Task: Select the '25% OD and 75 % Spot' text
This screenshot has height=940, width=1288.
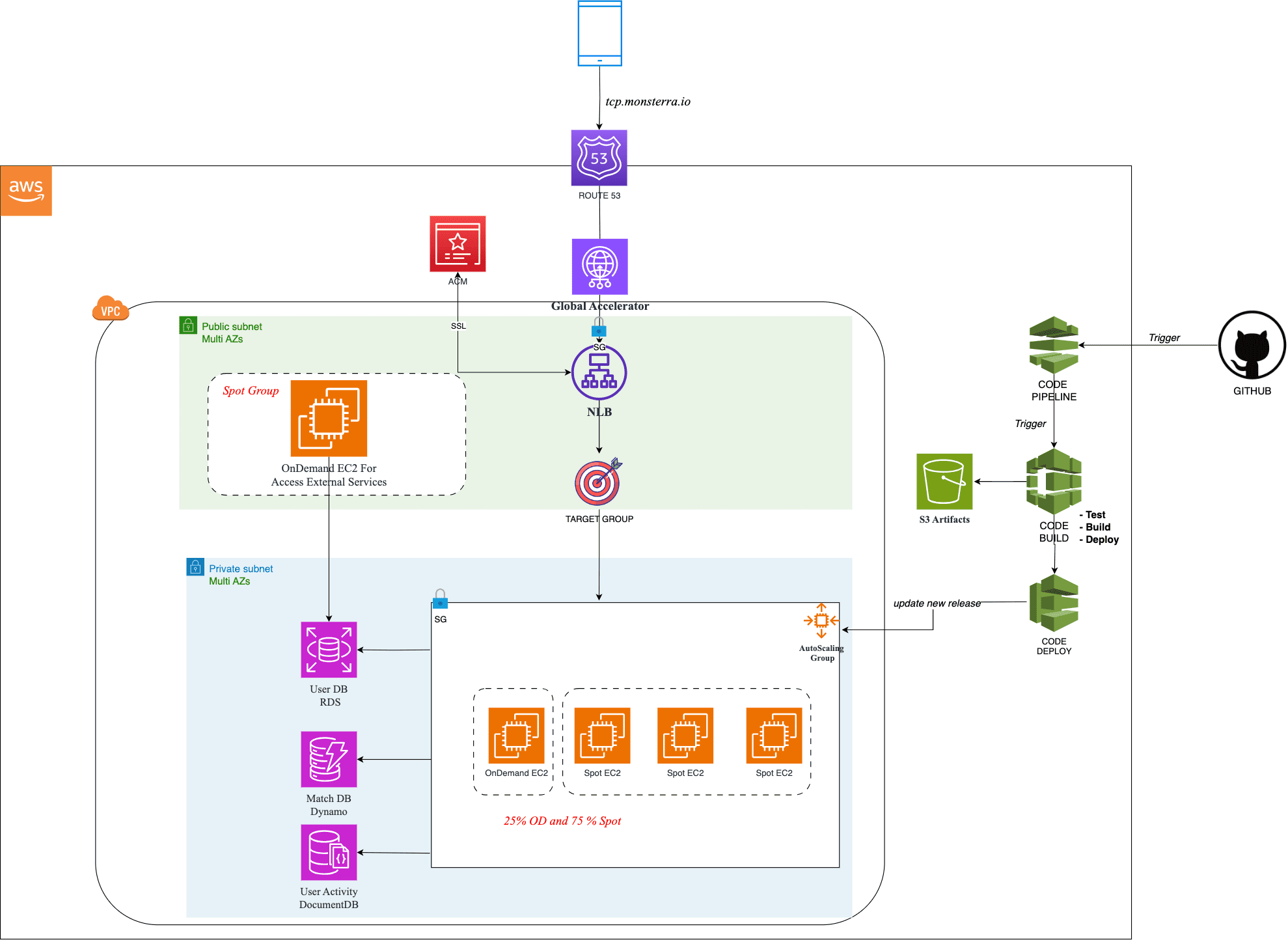Action: (x=562, y=821)
